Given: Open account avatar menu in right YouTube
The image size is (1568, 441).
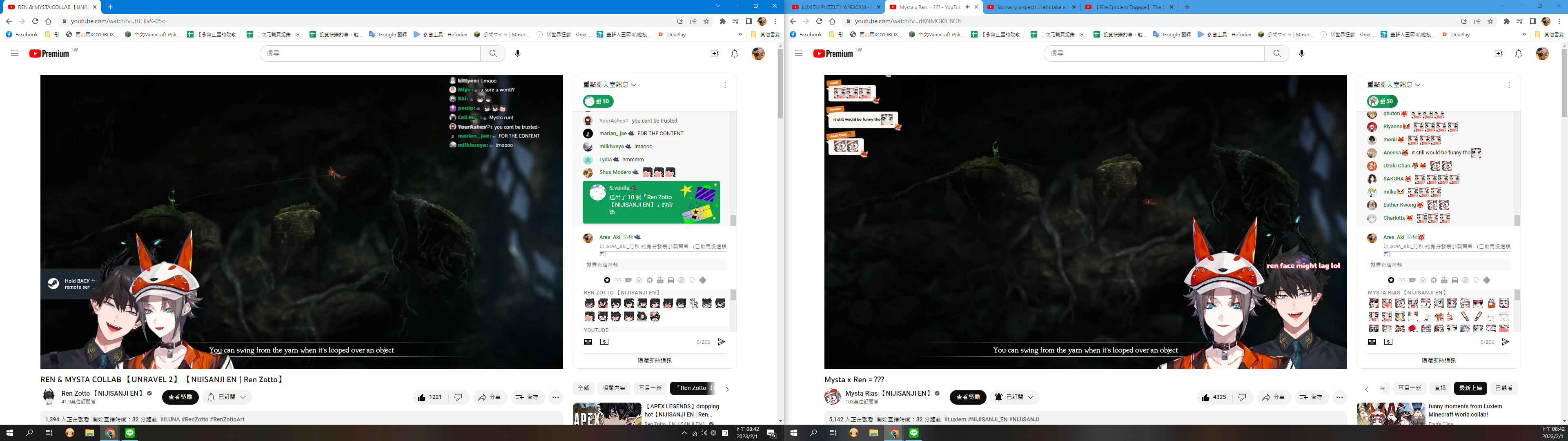Looking at the screenshot, I should click(x=1542, y=53).
